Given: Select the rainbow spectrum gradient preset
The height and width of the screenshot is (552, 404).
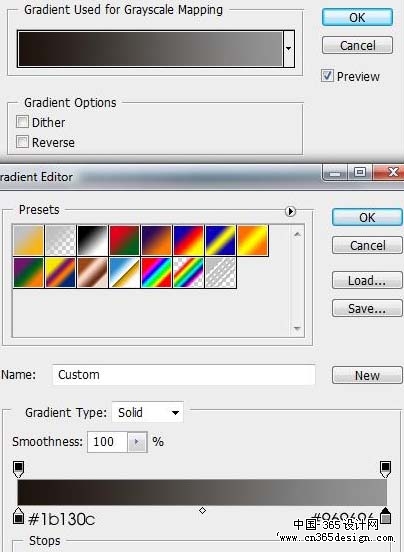Looking at the screenshot, I should tap(156, 272).
